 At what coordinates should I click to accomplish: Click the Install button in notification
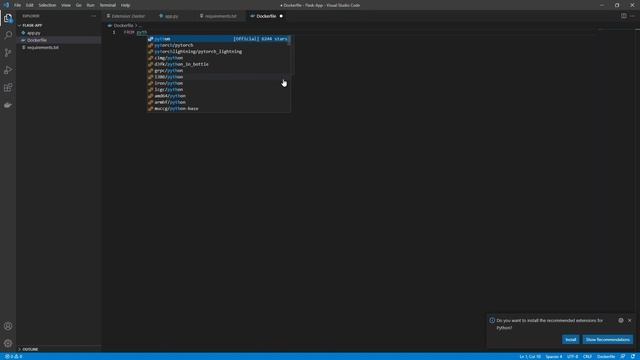point(570,340)
